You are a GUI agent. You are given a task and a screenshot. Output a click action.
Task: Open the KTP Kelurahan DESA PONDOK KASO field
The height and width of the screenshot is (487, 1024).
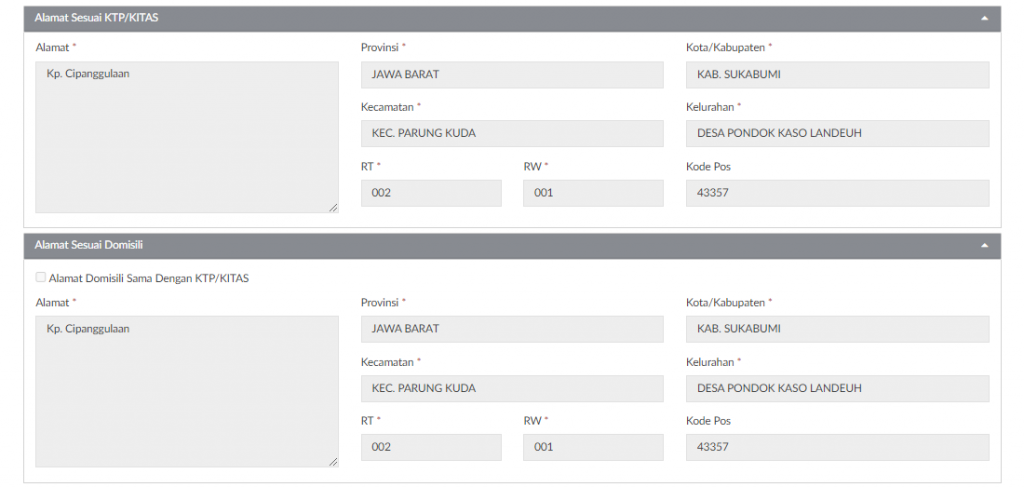click(x=837, y=134)
